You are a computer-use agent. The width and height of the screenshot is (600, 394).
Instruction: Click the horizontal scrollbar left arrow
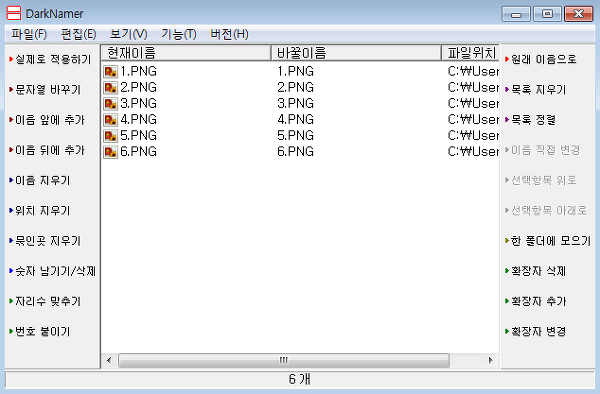[109, 360]
